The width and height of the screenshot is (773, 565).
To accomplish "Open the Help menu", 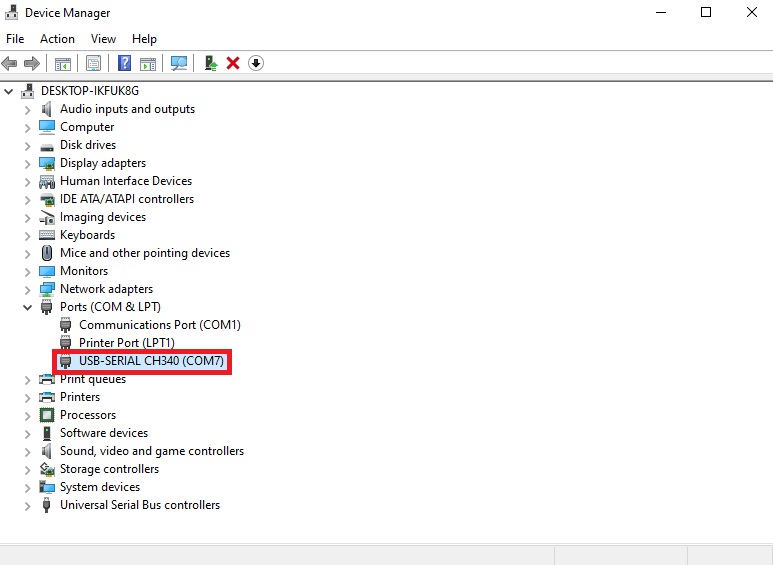I will (x=144, y=39).
